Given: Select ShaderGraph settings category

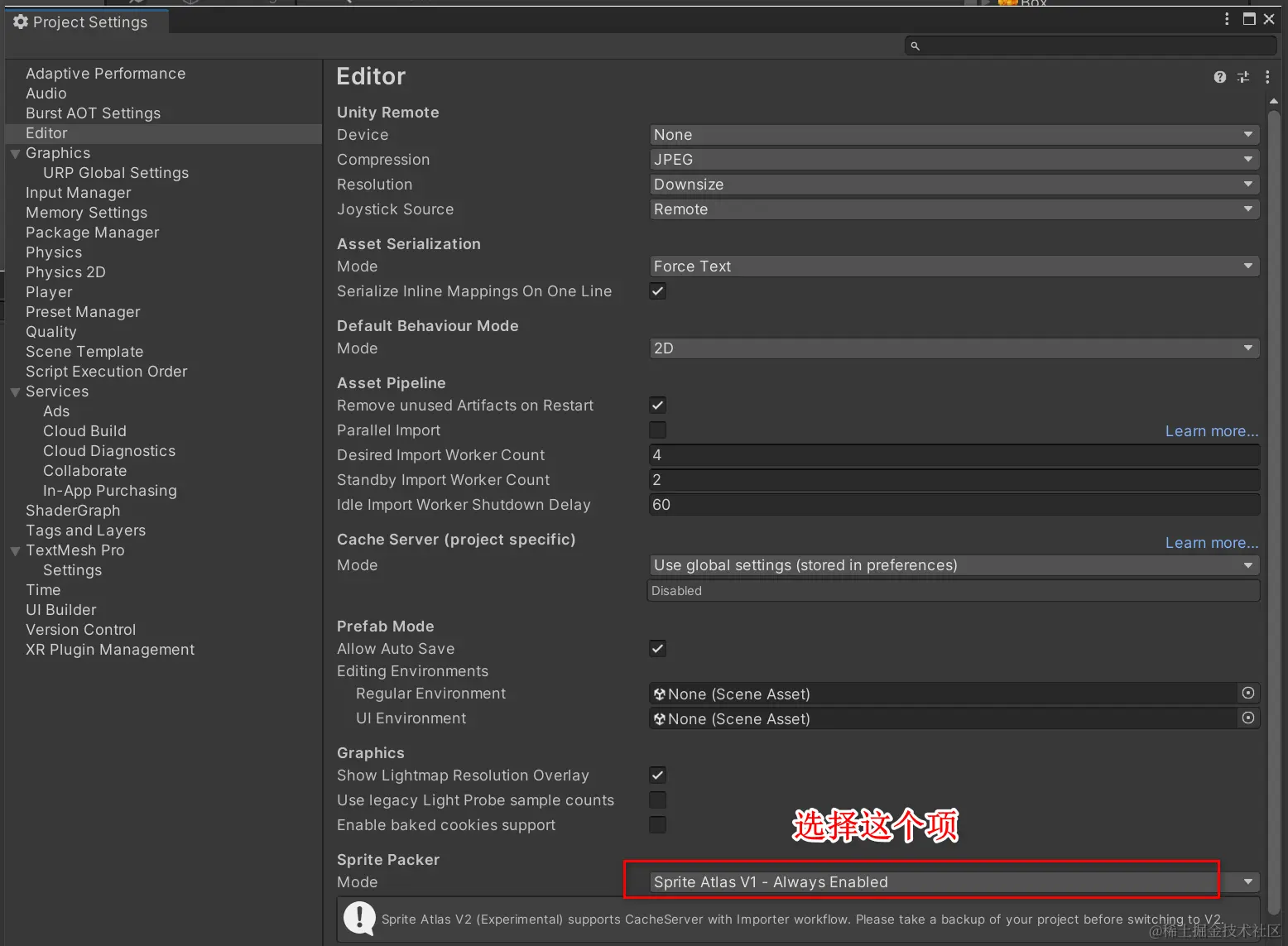Looking at the screenshot, I should 73,511.
